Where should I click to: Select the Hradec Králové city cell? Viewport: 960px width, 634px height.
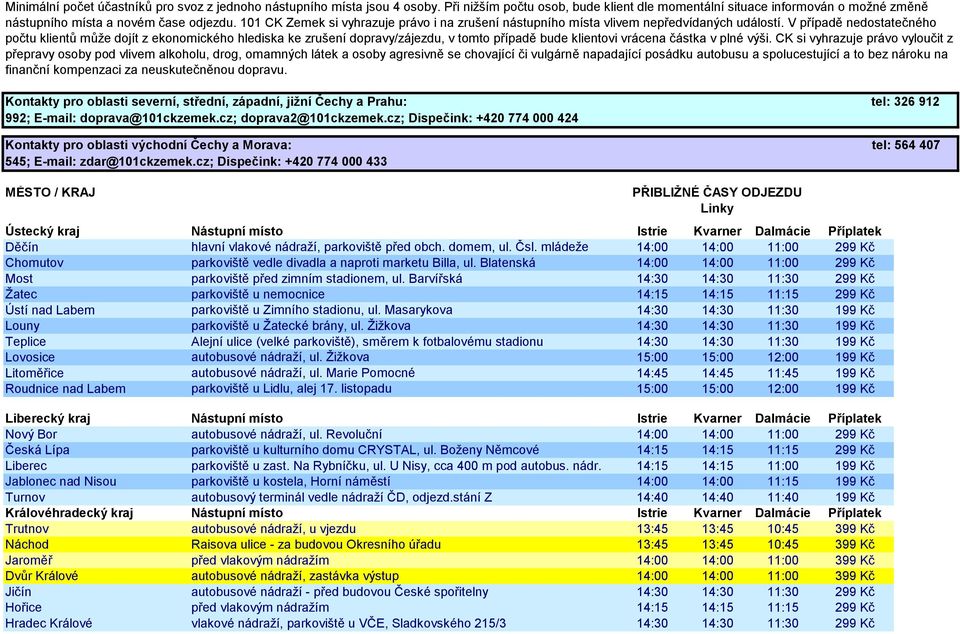48,624
